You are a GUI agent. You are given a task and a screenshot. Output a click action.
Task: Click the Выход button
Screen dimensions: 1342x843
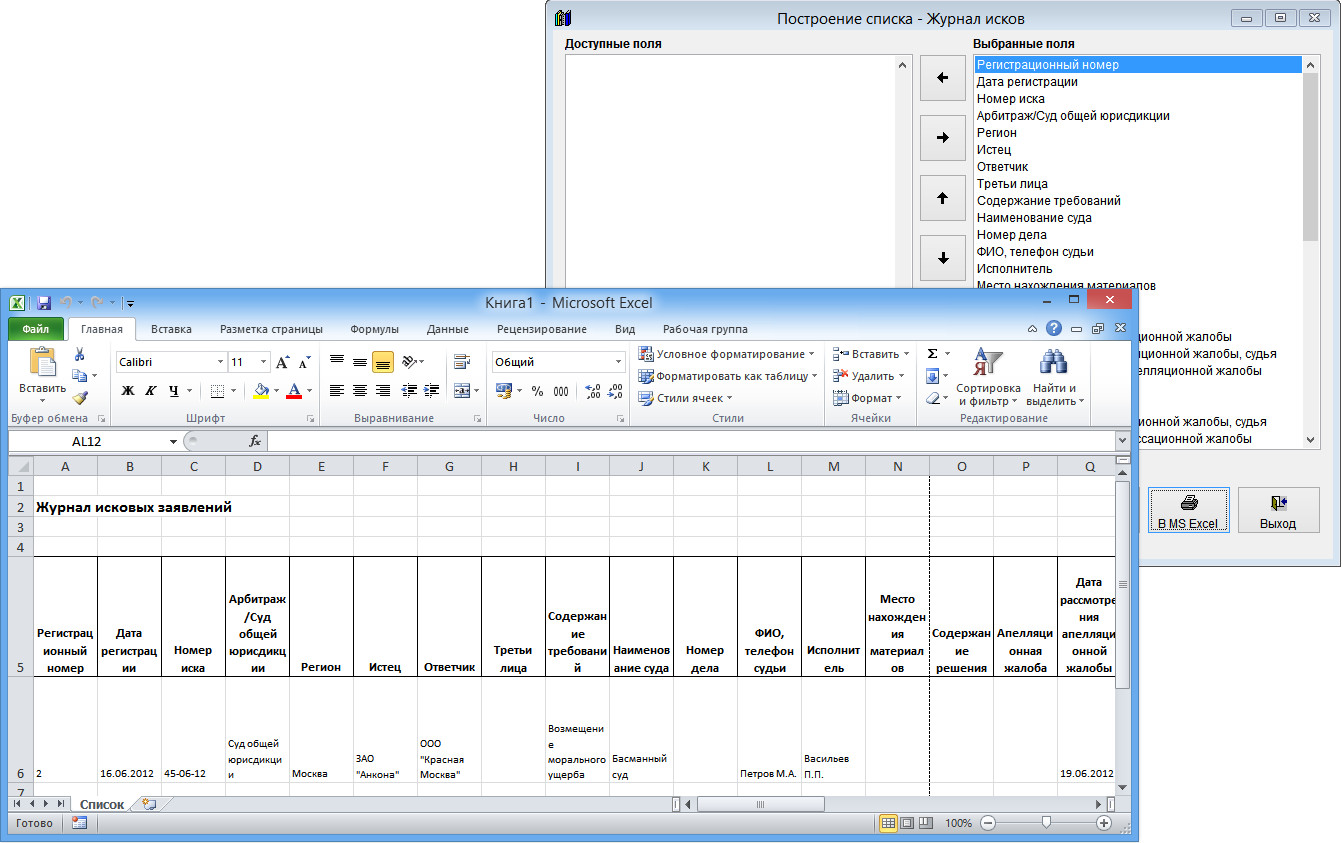1277,511
